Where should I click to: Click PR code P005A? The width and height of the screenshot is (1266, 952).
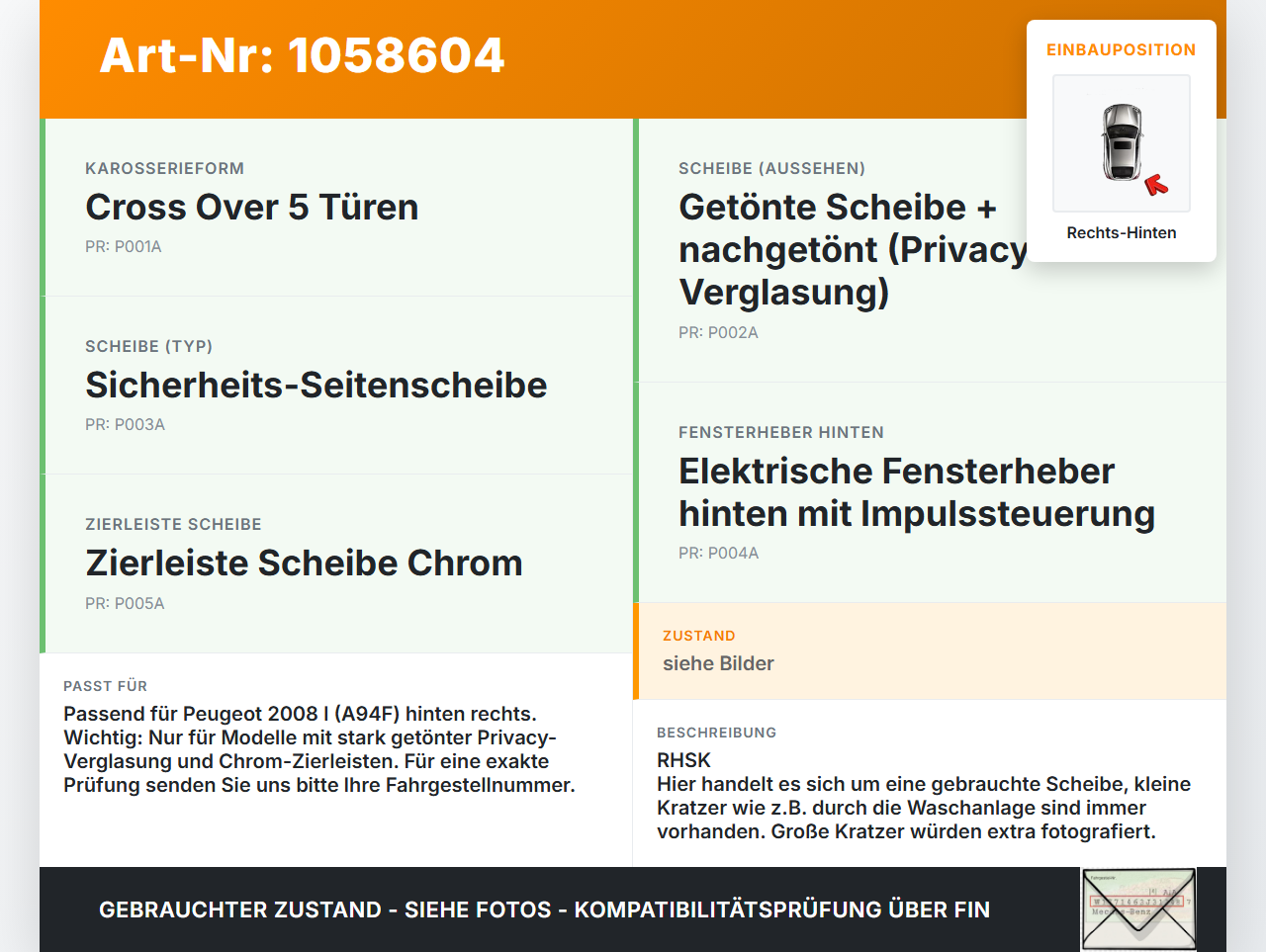click(x=125, y=604)
